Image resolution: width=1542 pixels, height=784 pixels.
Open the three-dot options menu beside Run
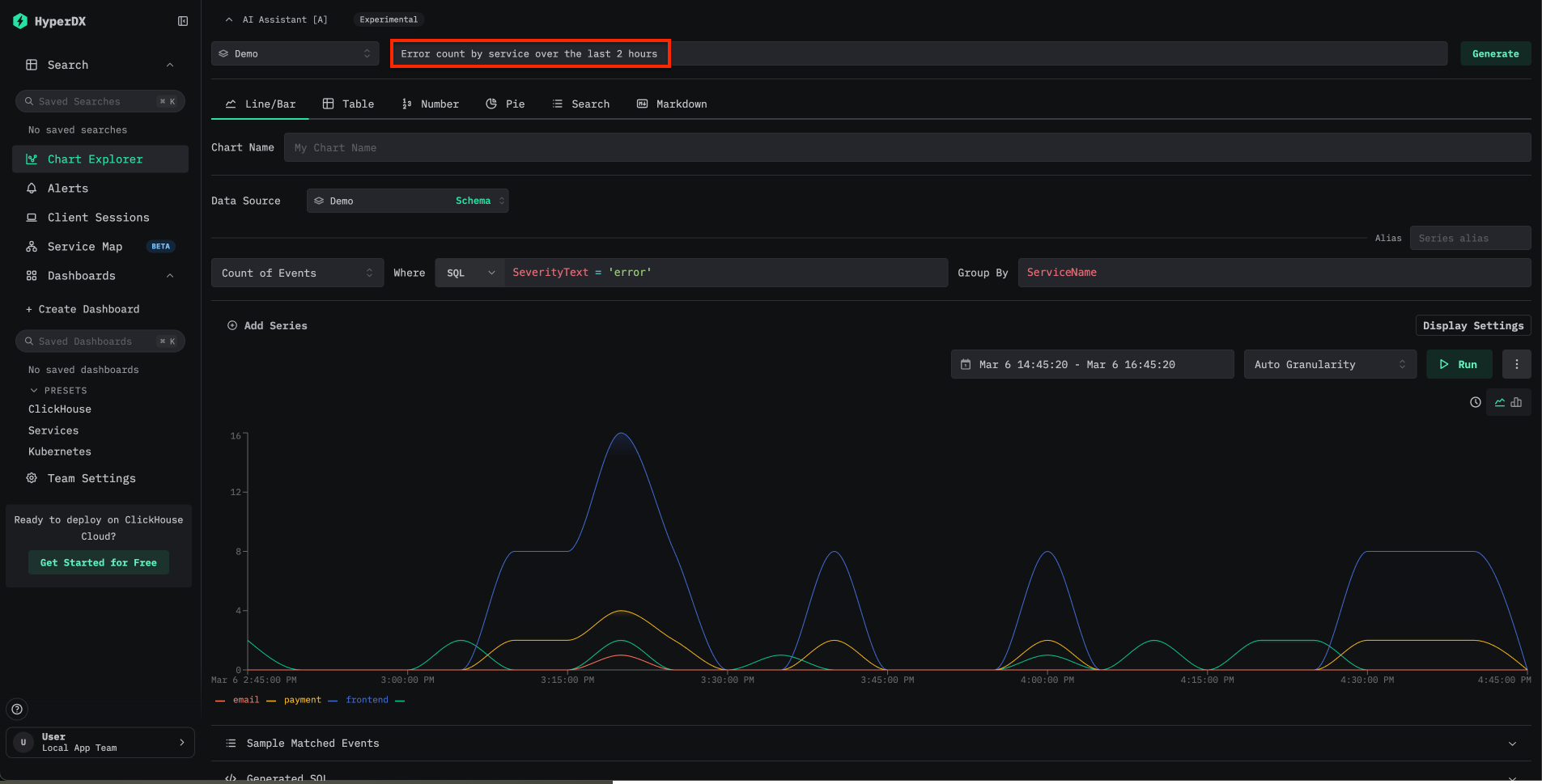1516,364
